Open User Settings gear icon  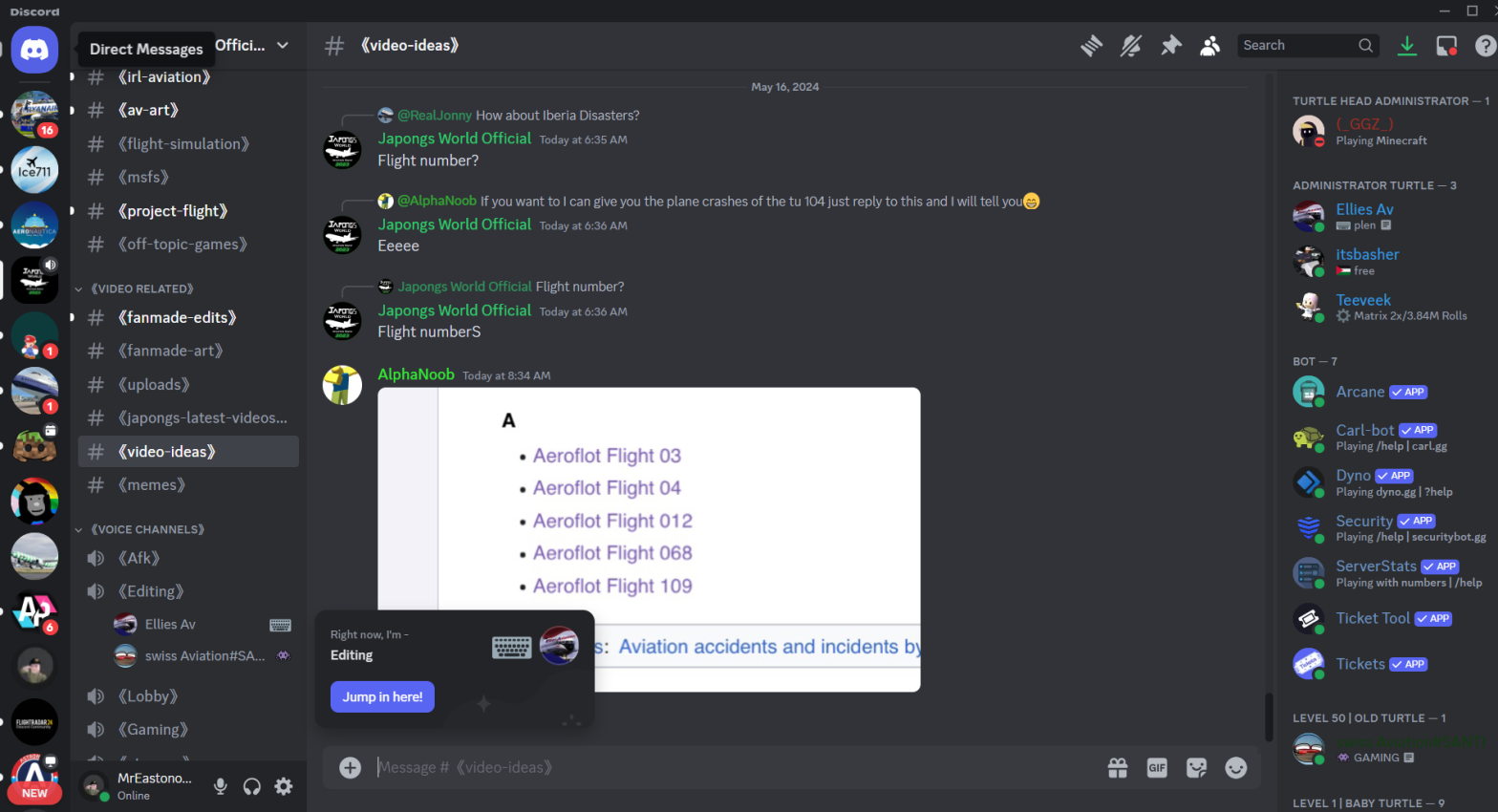[284, 787]
